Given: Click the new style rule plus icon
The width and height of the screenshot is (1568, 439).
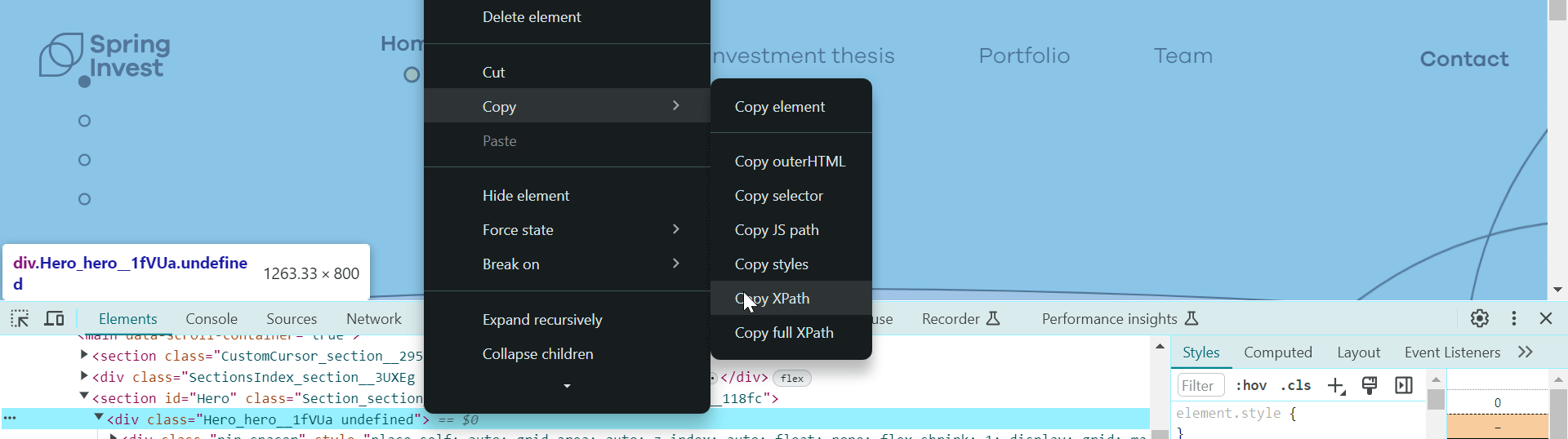Looking at the screenshot, I should (1336, 386).
